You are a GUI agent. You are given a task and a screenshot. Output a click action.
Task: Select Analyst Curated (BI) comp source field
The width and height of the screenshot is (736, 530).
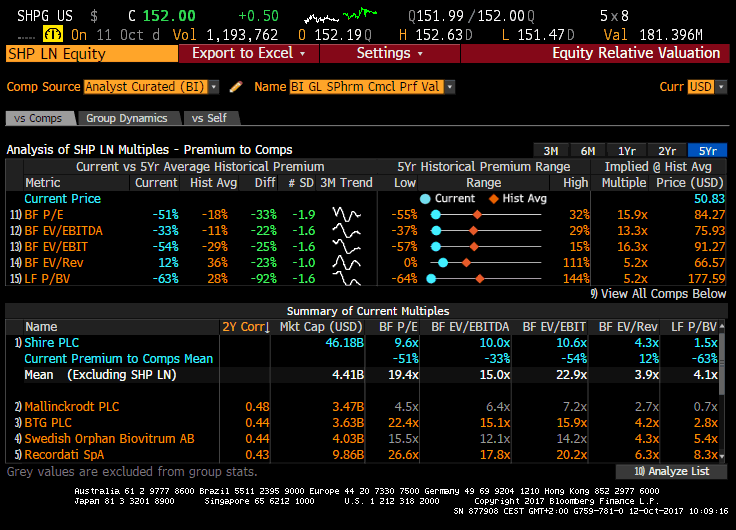pyautogui.click(x=146, y=87)
